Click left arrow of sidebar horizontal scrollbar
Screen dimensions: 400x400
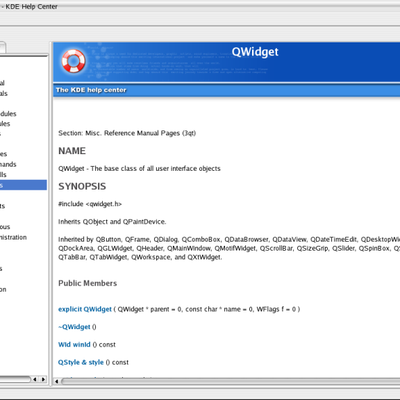pyautogui.click(x=35, y=379)
